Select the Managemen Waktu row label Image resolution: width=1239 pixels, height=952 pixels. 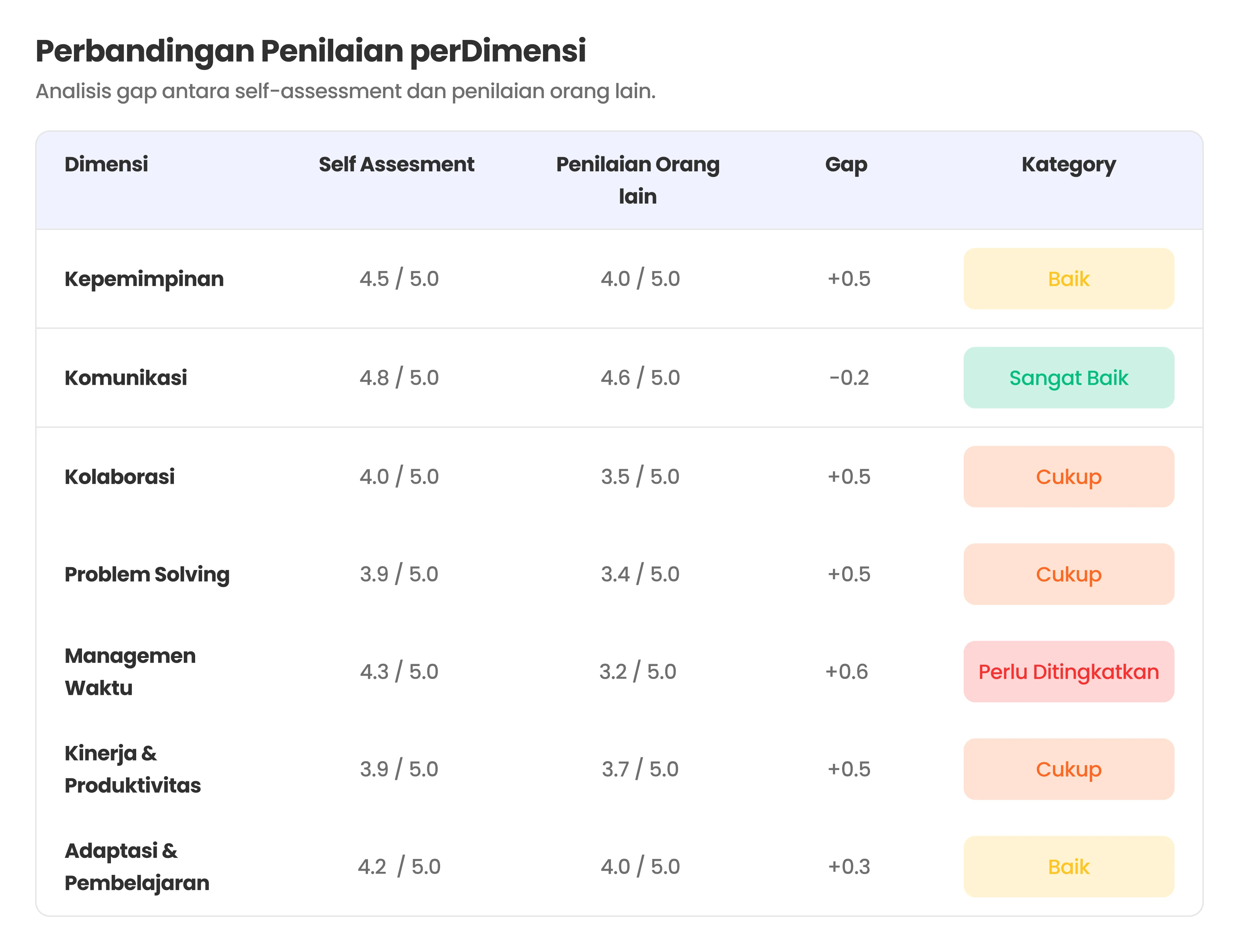[x=130, y=672]
